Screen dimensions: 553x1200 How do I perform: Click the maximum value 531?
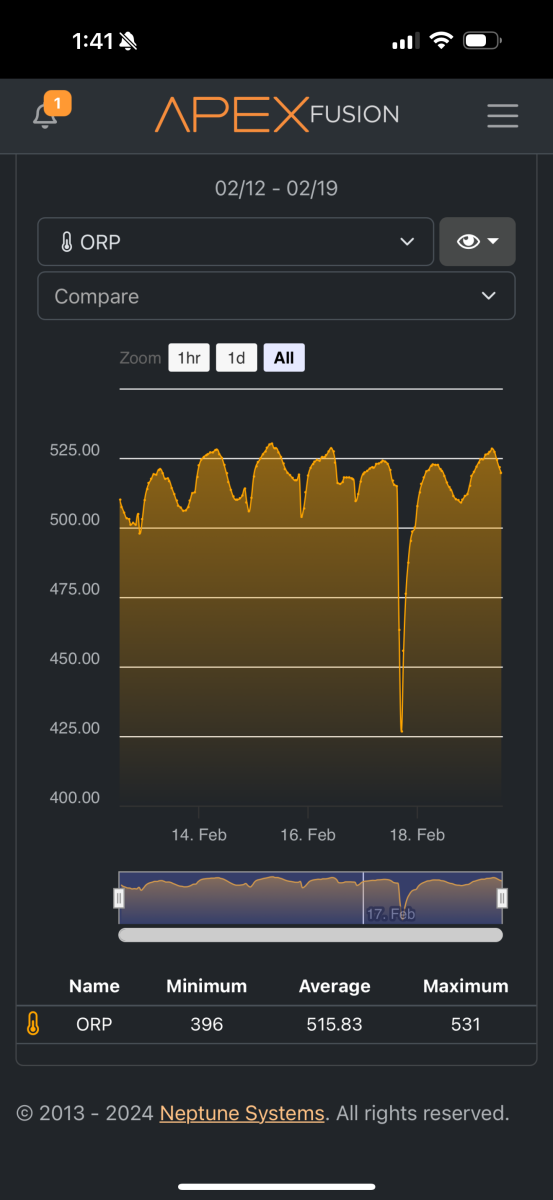pos(465,1025)
